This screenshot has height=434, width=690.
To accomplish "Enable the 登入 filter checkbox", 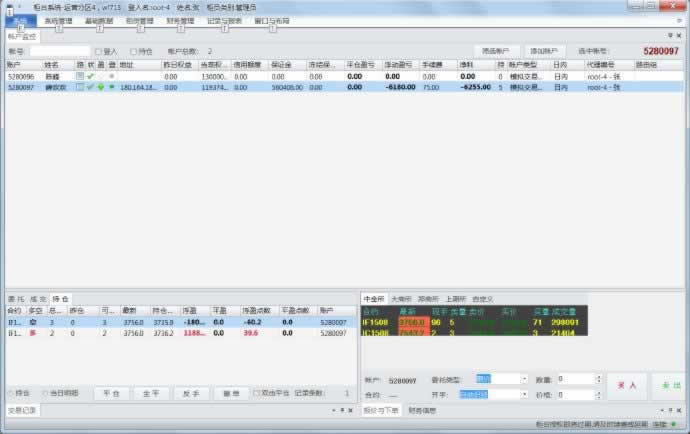I will pos(98,51).
